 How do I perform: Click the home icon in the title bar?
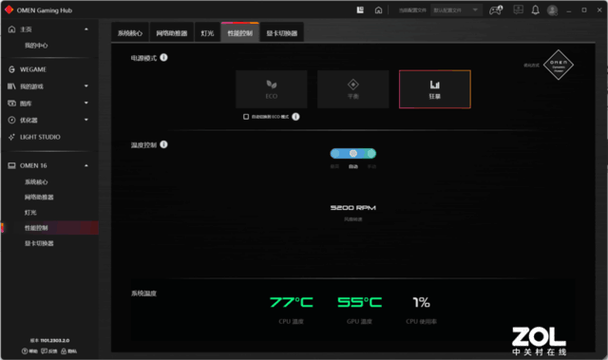click(x=378, y=10)
